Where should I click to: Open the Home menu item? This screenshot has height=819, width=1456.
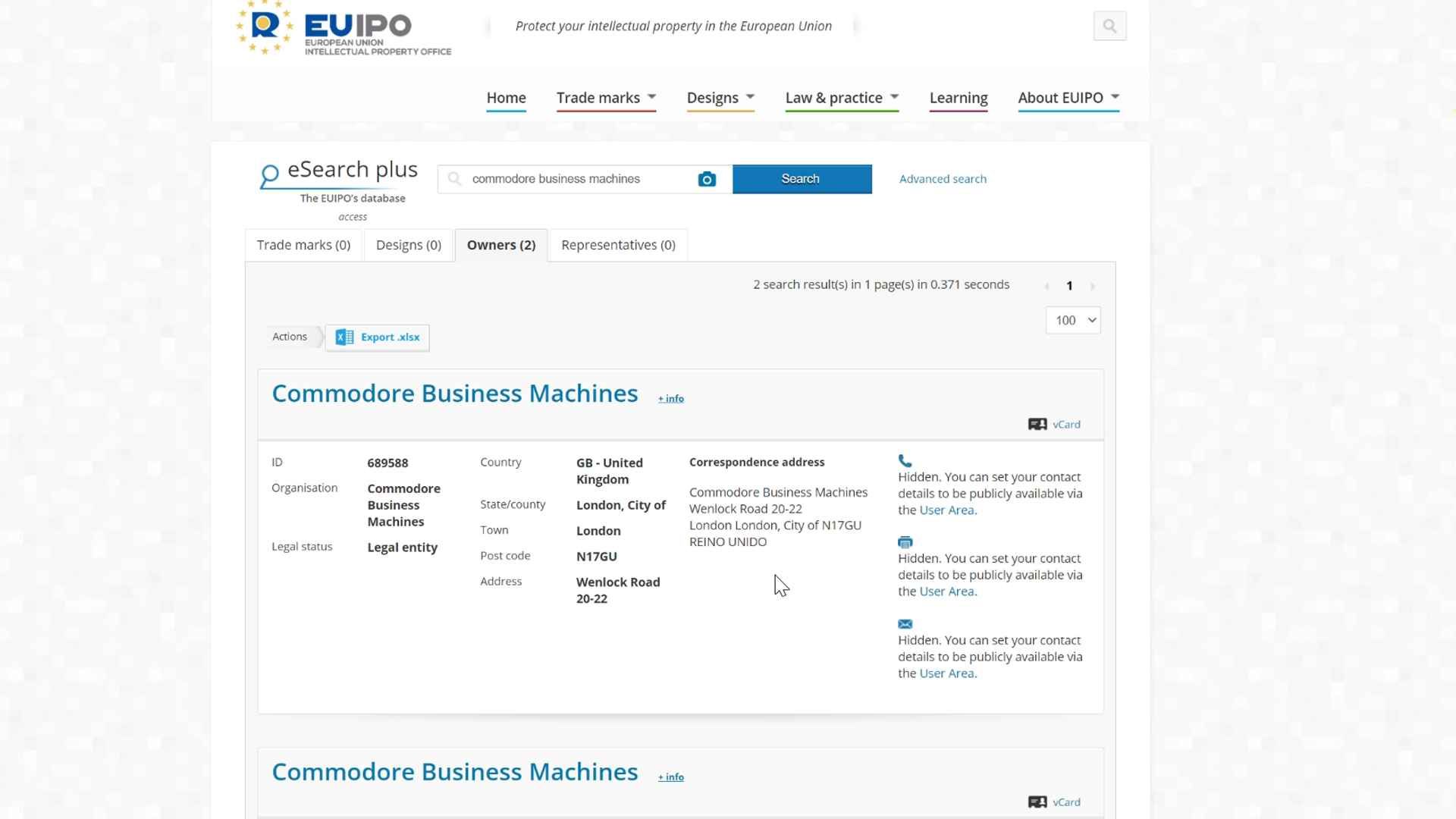[506, 98]
